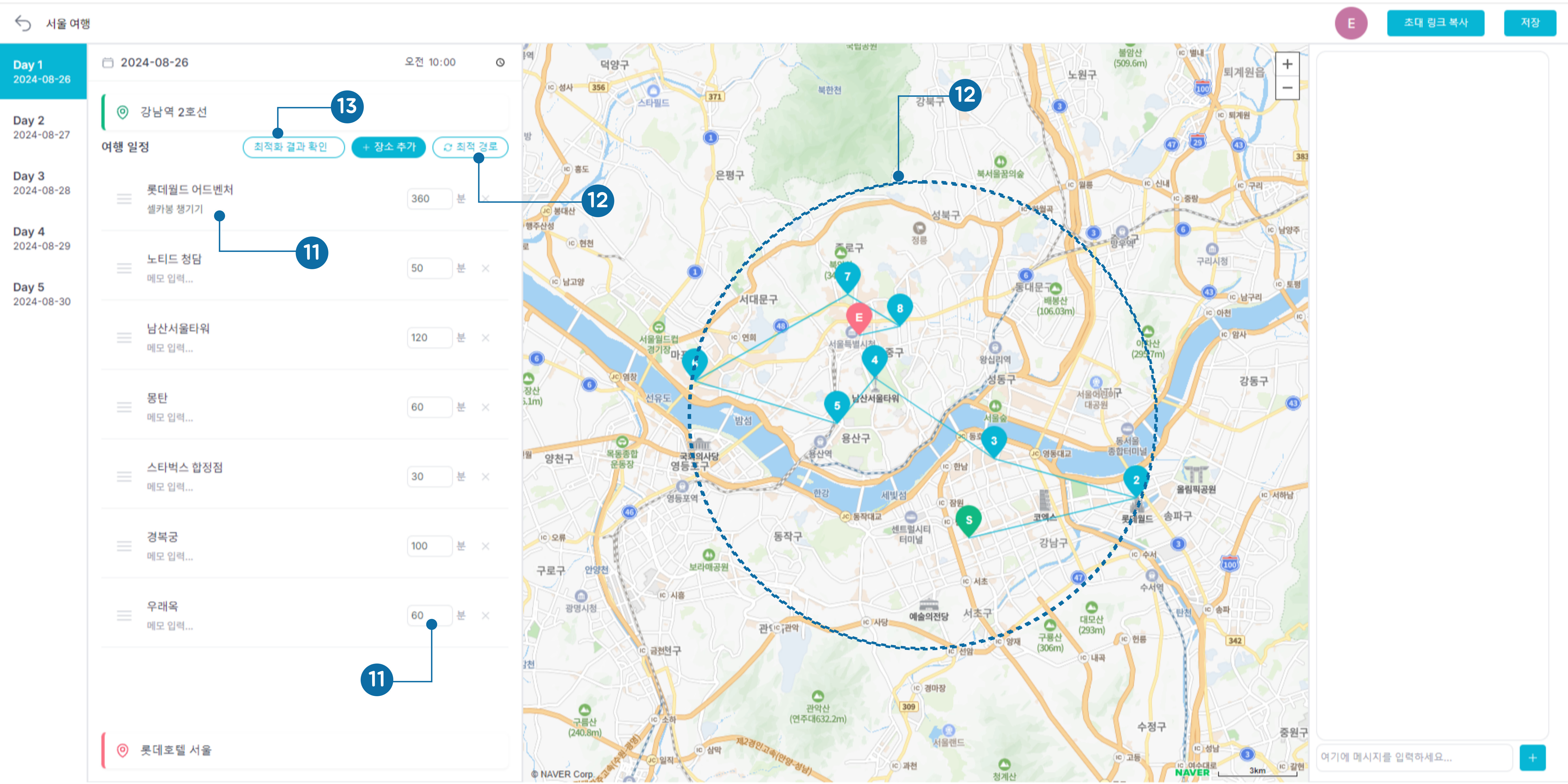Click the chat message input field
This screenshot has width=1568, height=784.
pyautogui.click(x=1414, y=757)
